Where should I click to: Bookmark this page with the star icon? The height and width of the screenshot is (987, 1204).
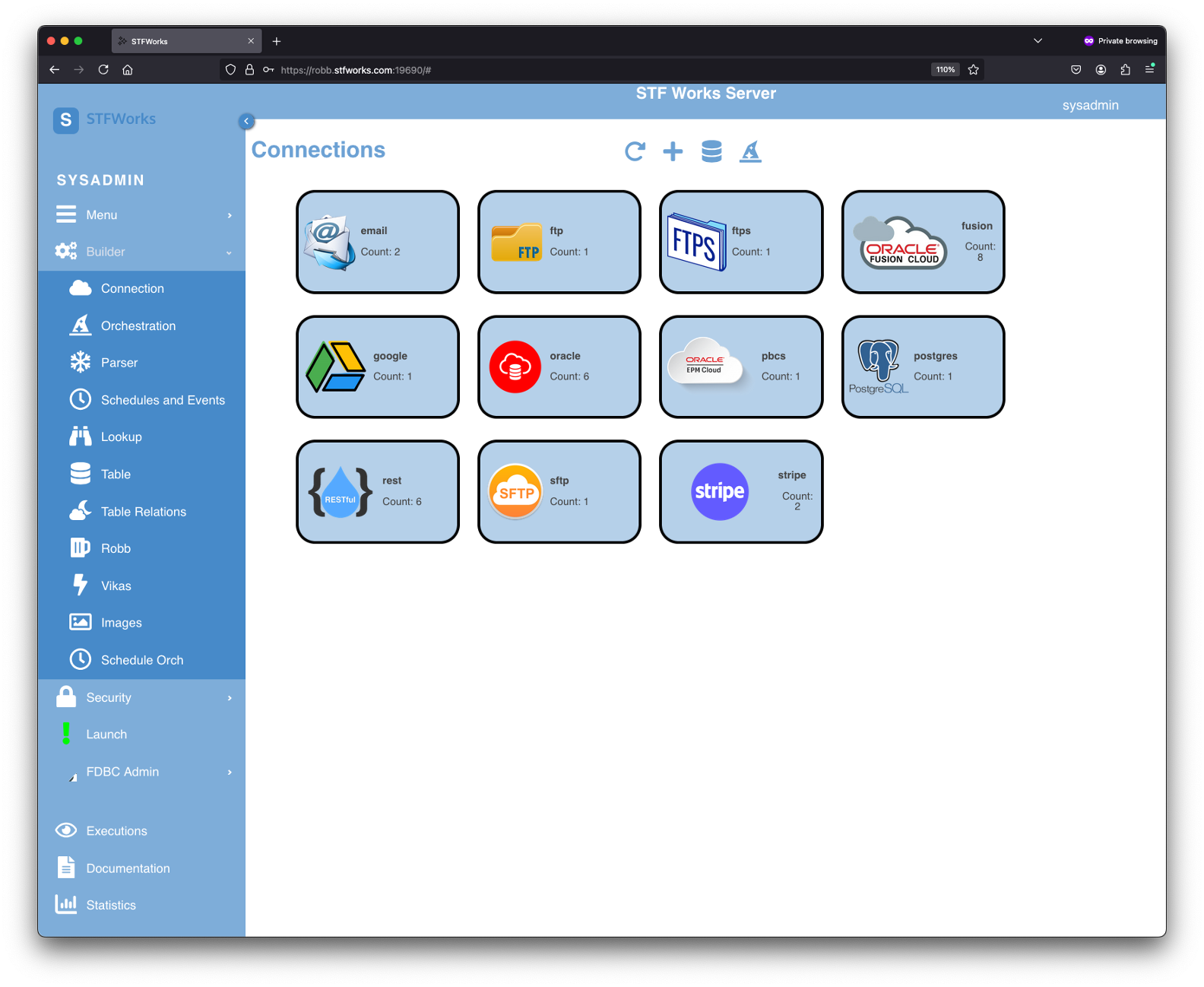(x=973, y=70)
